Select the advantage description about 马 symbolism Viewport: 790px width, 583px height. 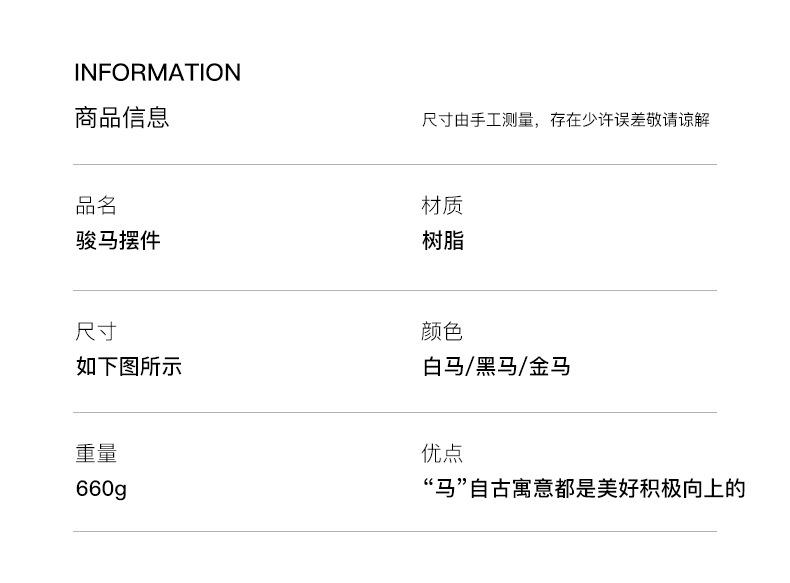(584, 489)
